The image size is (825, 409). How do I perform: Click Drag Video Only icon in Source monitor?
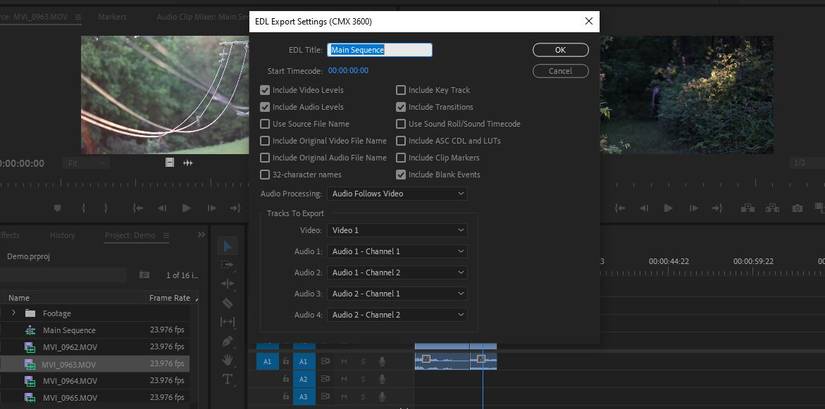169,163
